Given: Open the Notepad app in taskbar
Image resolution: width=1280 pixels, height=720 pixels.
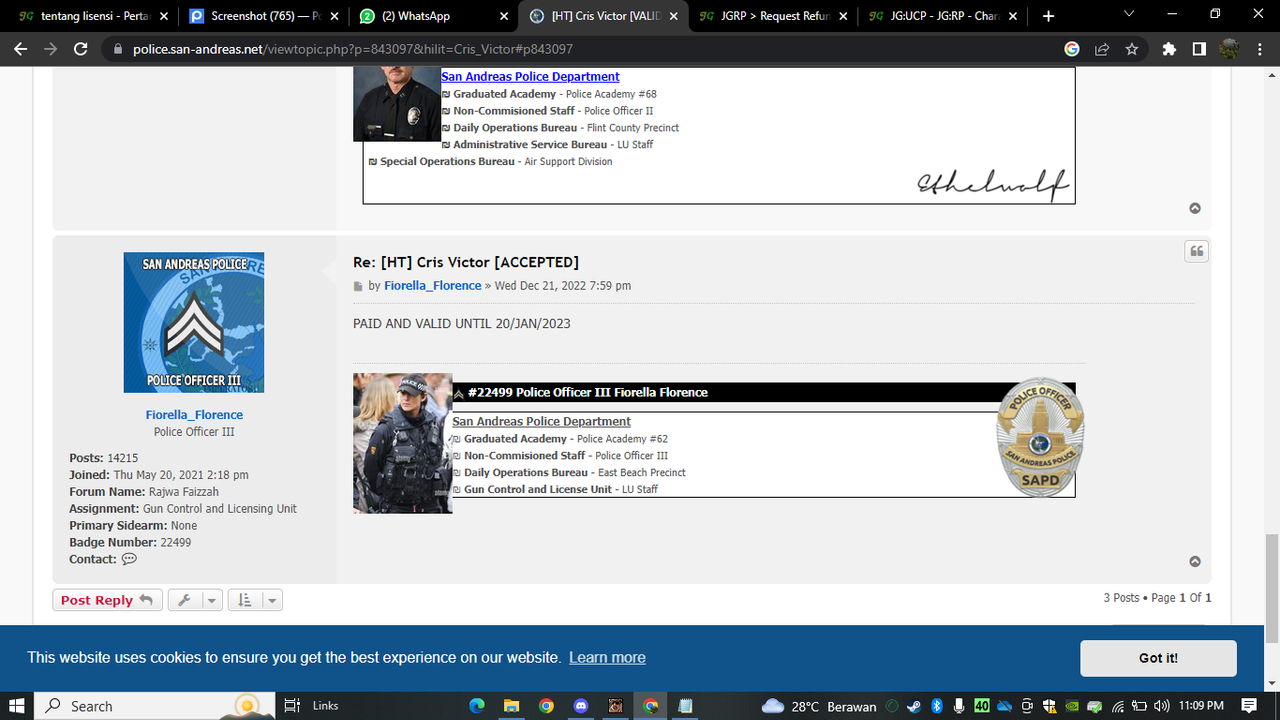Looking at the screenshot, I should [685, 705].
